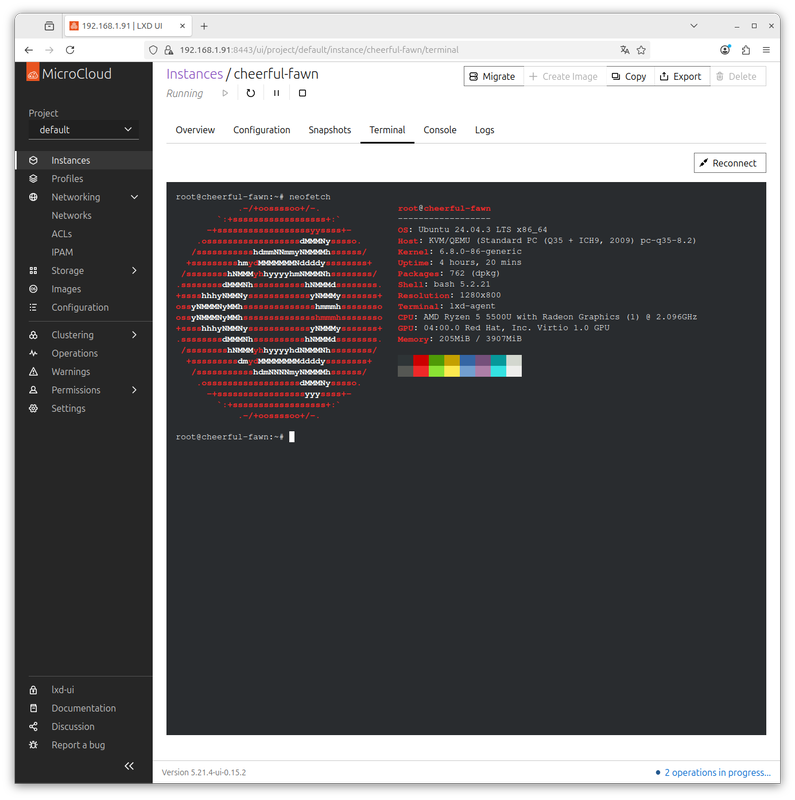Click the Delete button

click(x=737, y=77)
